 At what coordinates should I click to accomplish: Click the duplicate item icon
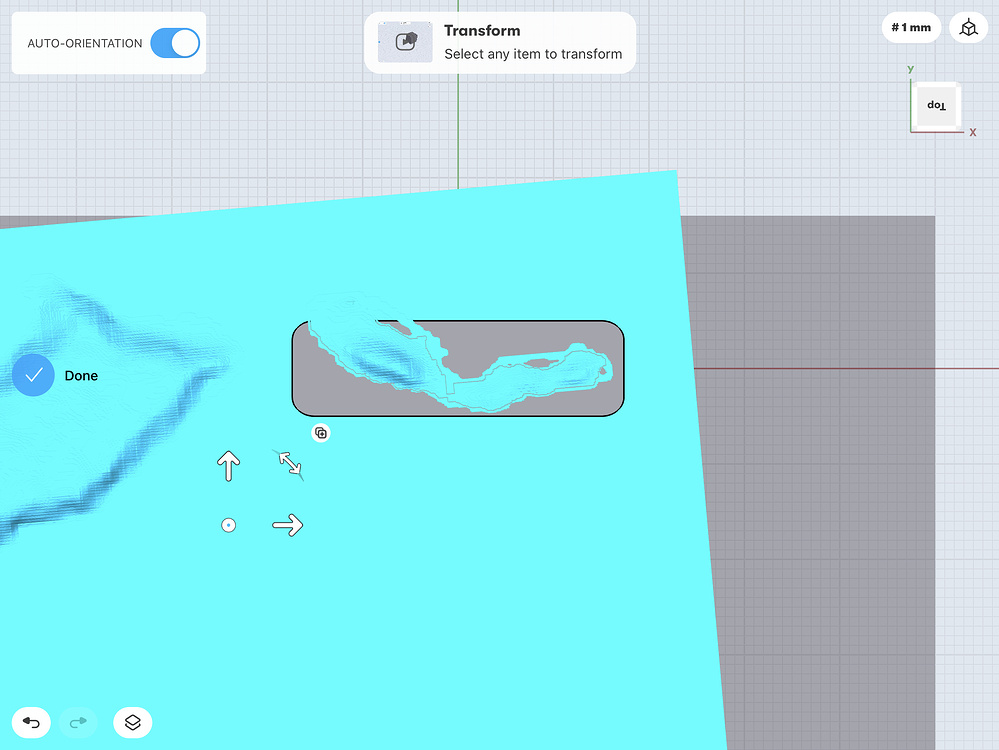tap(321, 433)
